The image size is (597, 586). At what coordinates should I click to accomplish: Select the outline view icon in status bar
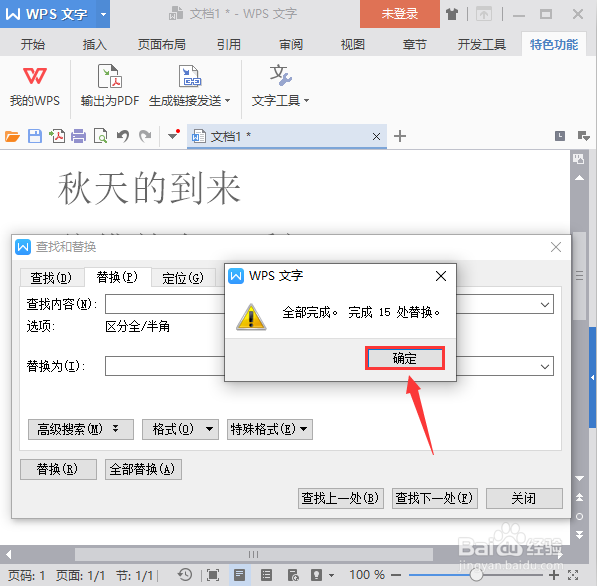(266, 575)
